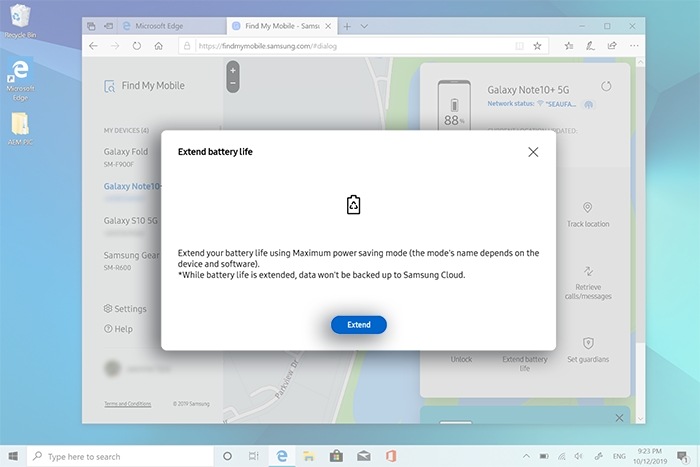Click the Edge icon on taskbar
Viewport: 700px width, 467px height.
[282, 456]
